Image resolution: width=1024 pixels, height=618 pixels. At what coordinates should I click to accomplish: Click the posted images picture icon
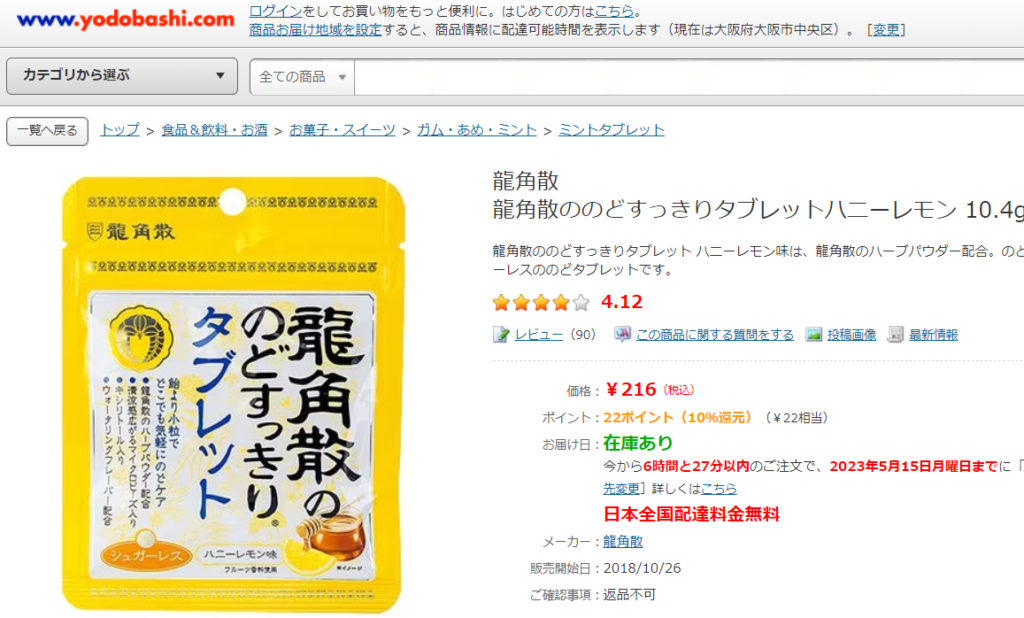click(x=814, y=334)
